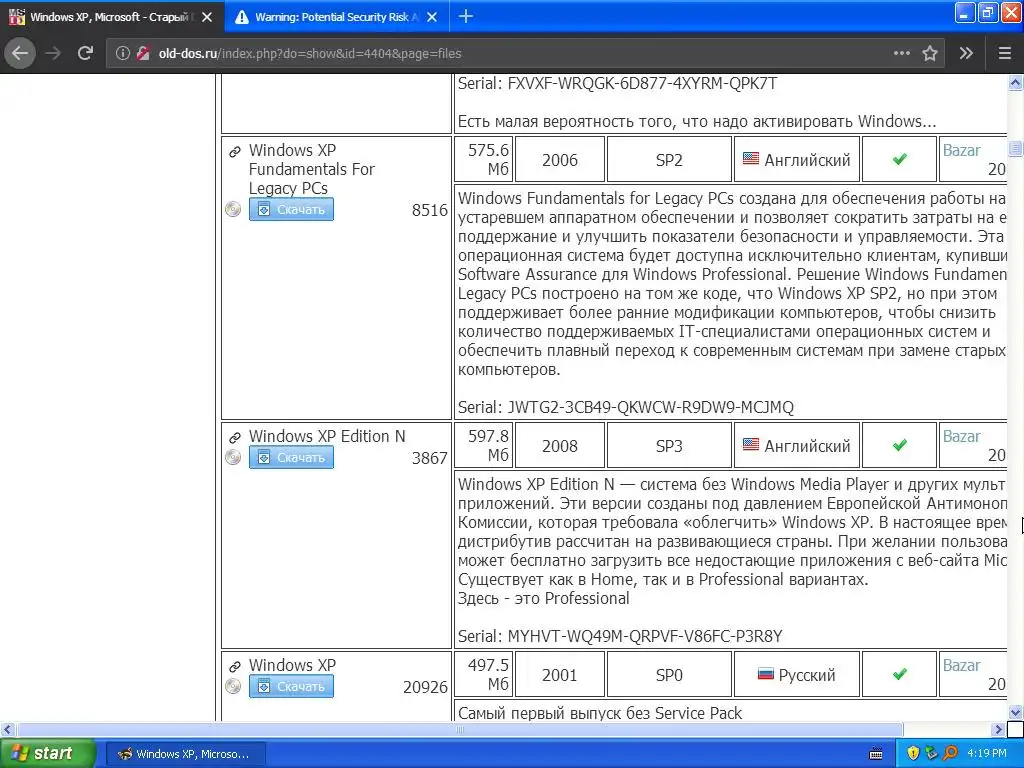Click CD icon for Windows XP 2001 entry

233,686
